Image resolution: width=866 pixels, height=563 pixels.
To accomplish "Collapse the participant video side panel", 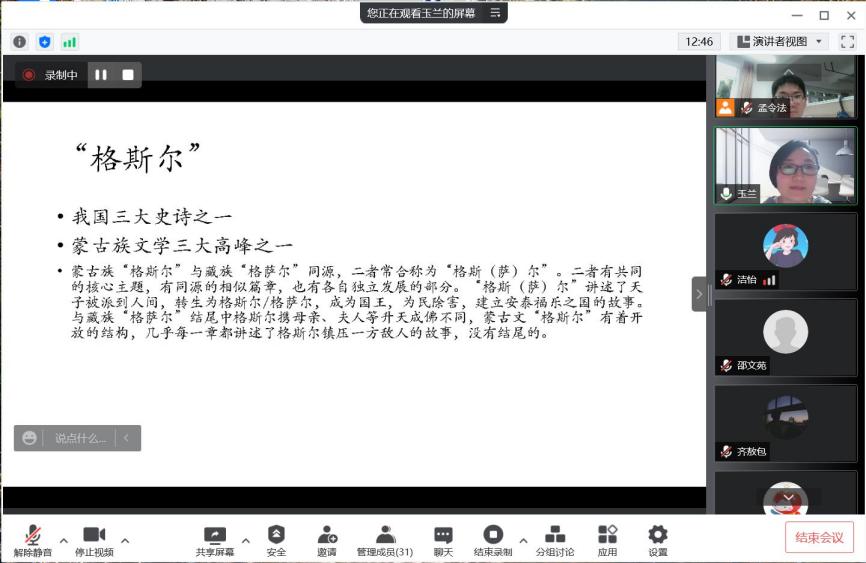I will [699, 294].
